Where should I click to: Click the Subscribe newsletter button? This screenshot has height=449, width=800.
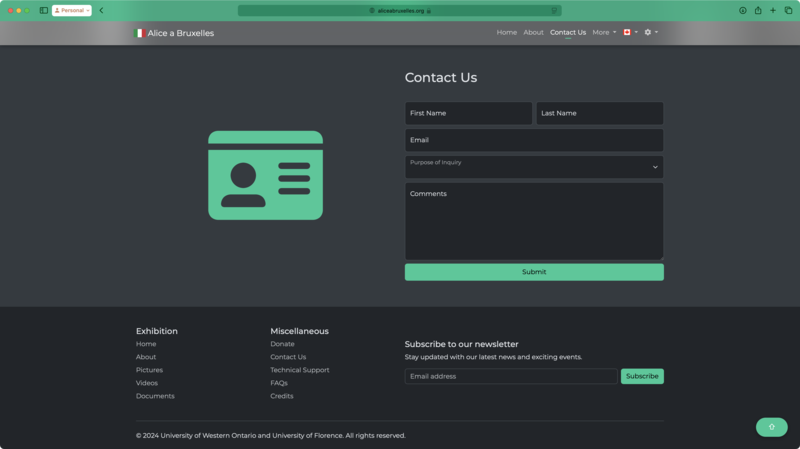(642, 376)
